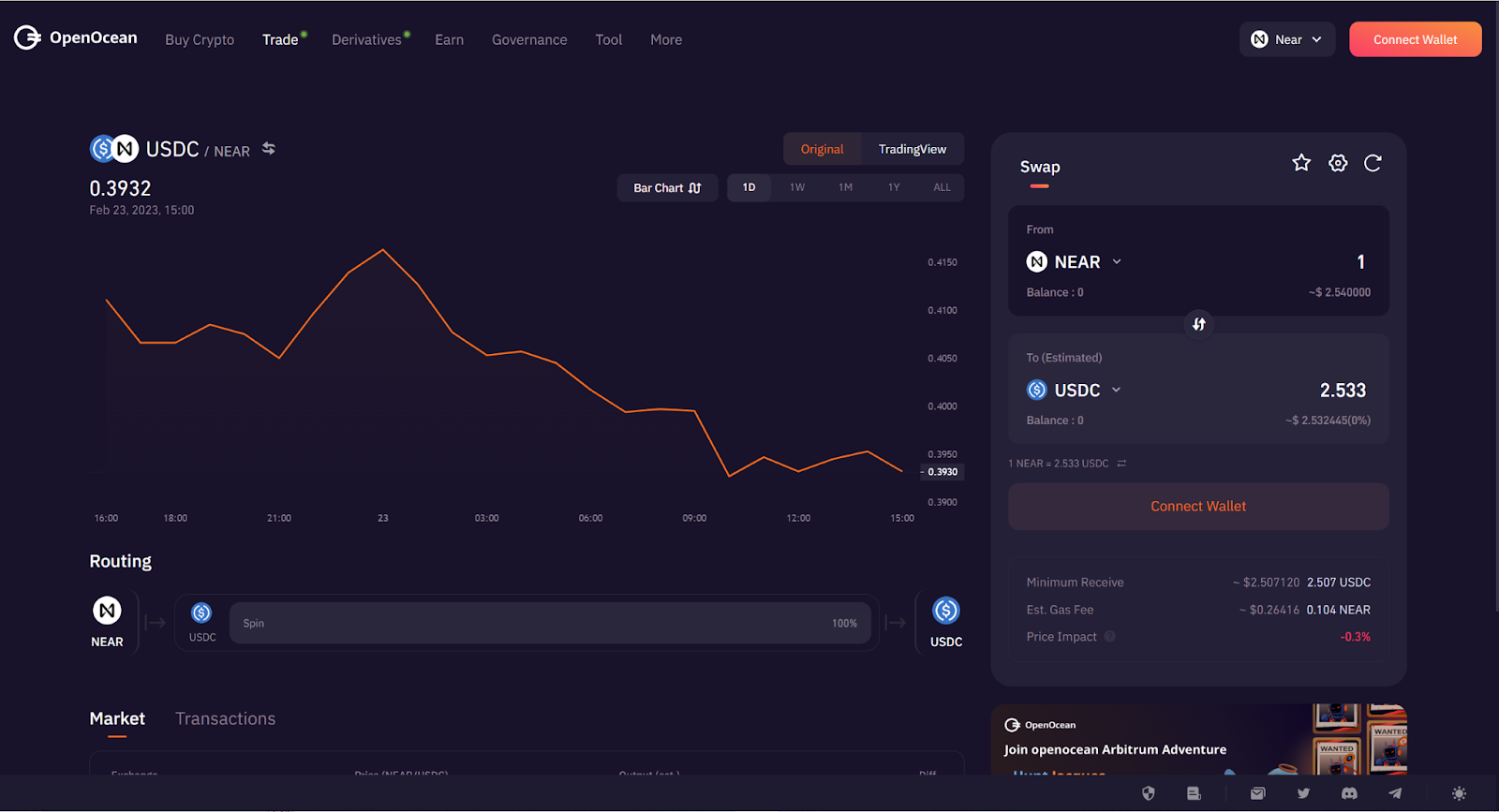Click the small USDC icon beside Spin route
1499x812 pixels.
click(201, 613)
